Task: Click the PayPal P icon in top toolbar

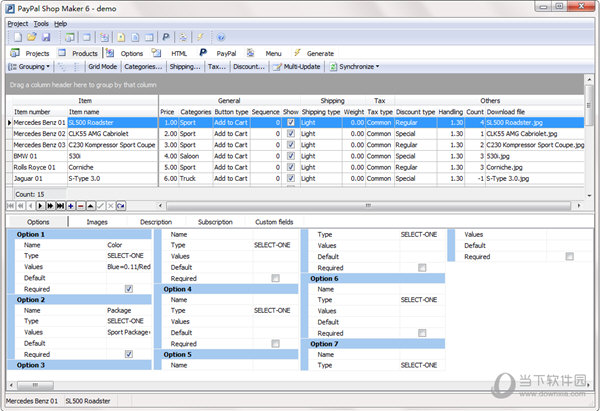Action: tap(166, 37)
